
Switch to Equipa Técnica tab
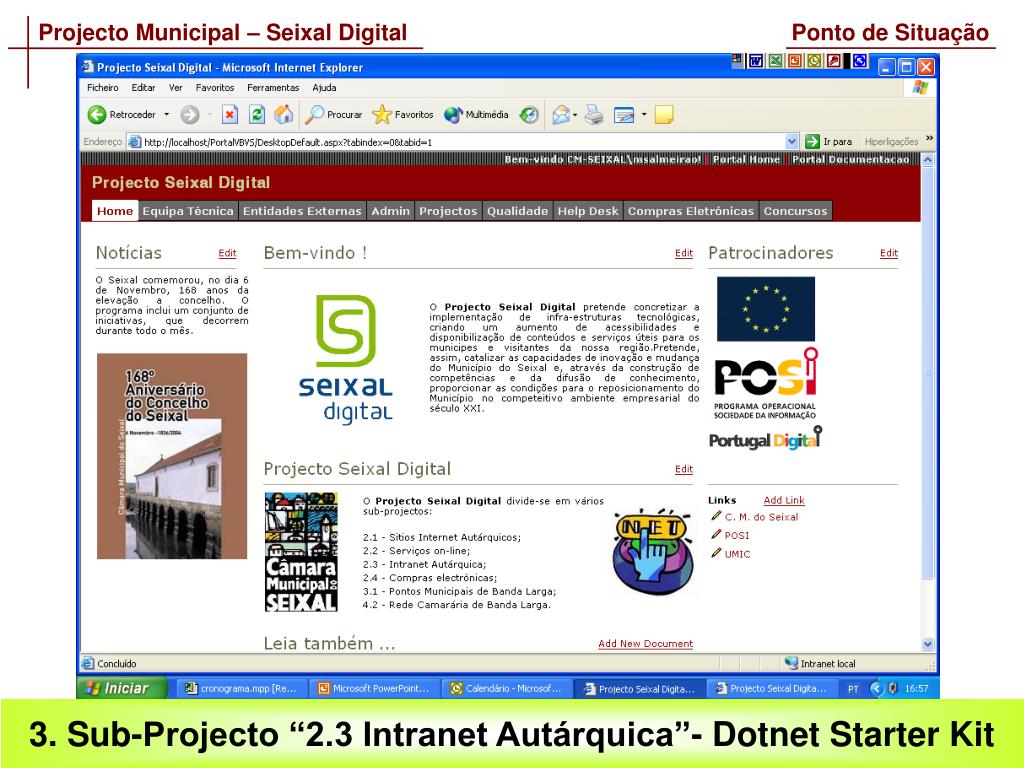[x=188, y=211]
